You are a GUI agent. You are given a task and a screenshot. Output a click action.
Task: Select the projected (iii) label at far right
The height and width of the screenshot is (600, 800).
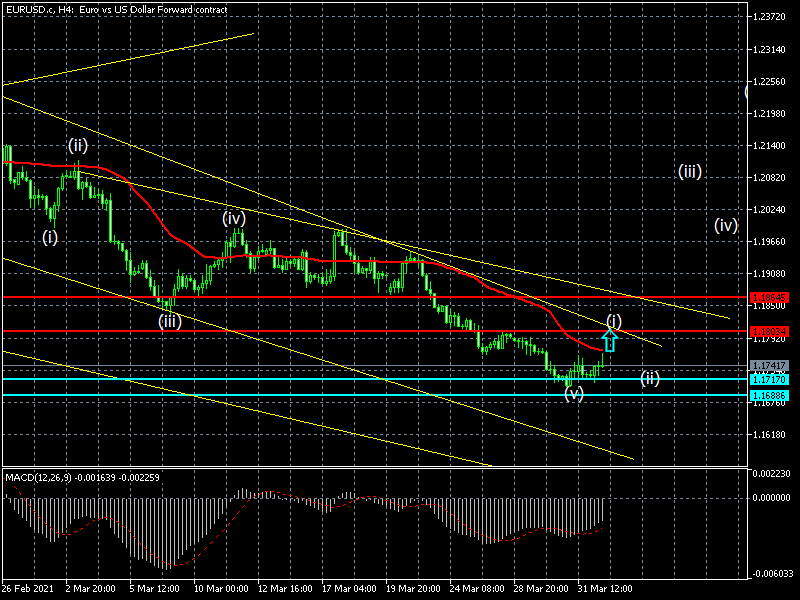coord(690,171)
